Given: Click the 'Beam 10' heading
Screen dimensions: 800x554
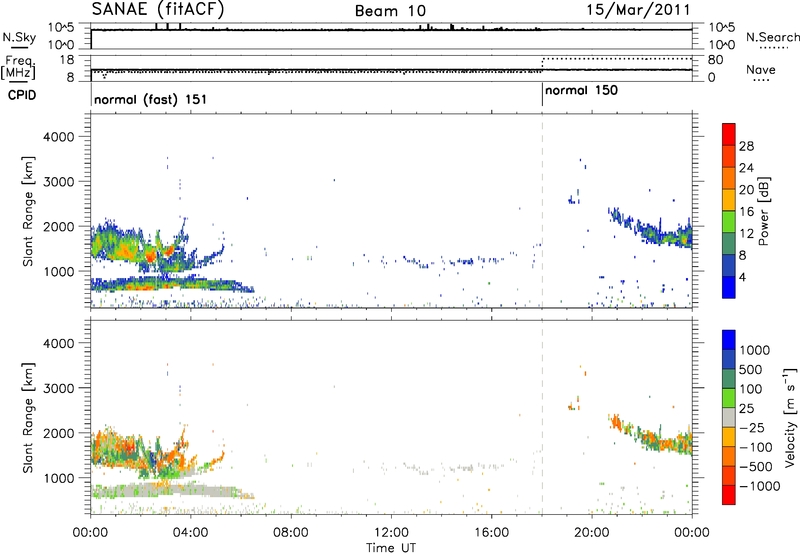Looking at the screenshot, I should (x=390, y=11).
